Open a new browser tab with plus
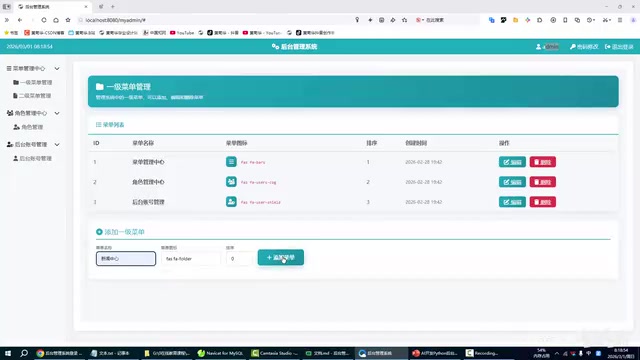 click(x=113, y=7)
